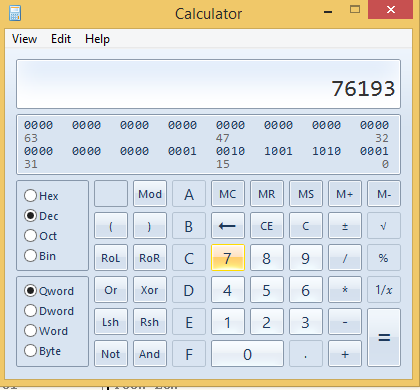The image size is (420, 390).
Task: Click the Rsh right shift button
Action: 150,322
